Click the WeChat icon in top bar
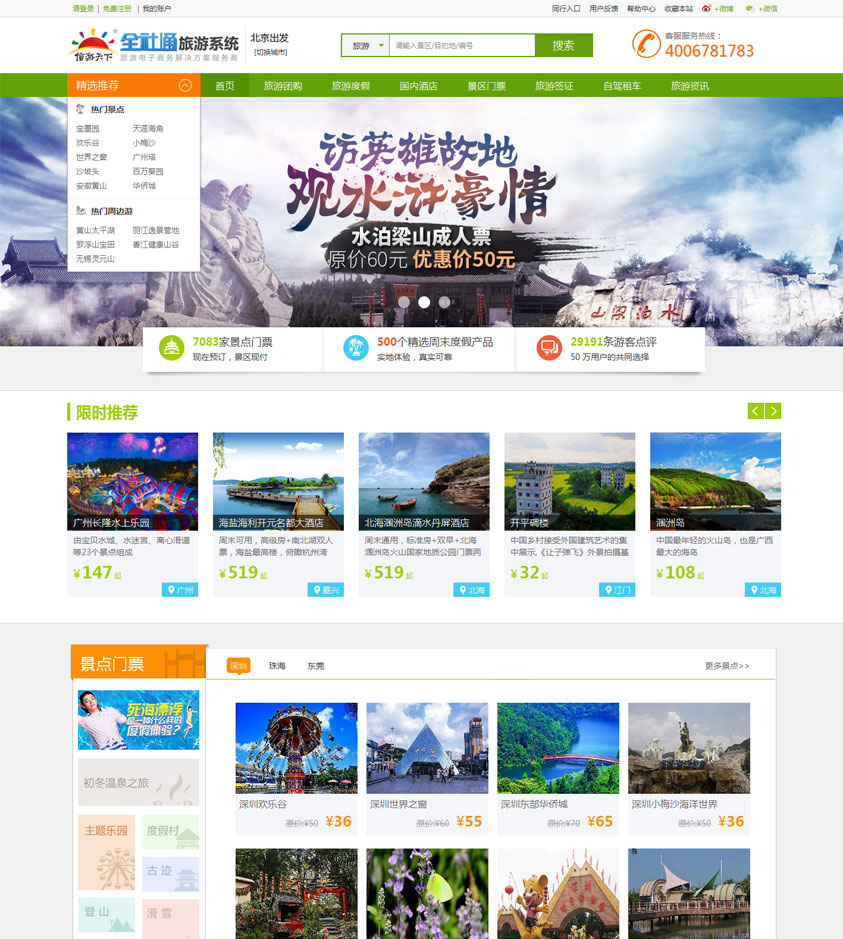Screen dimensions: 843x939 tap(750, 8)
